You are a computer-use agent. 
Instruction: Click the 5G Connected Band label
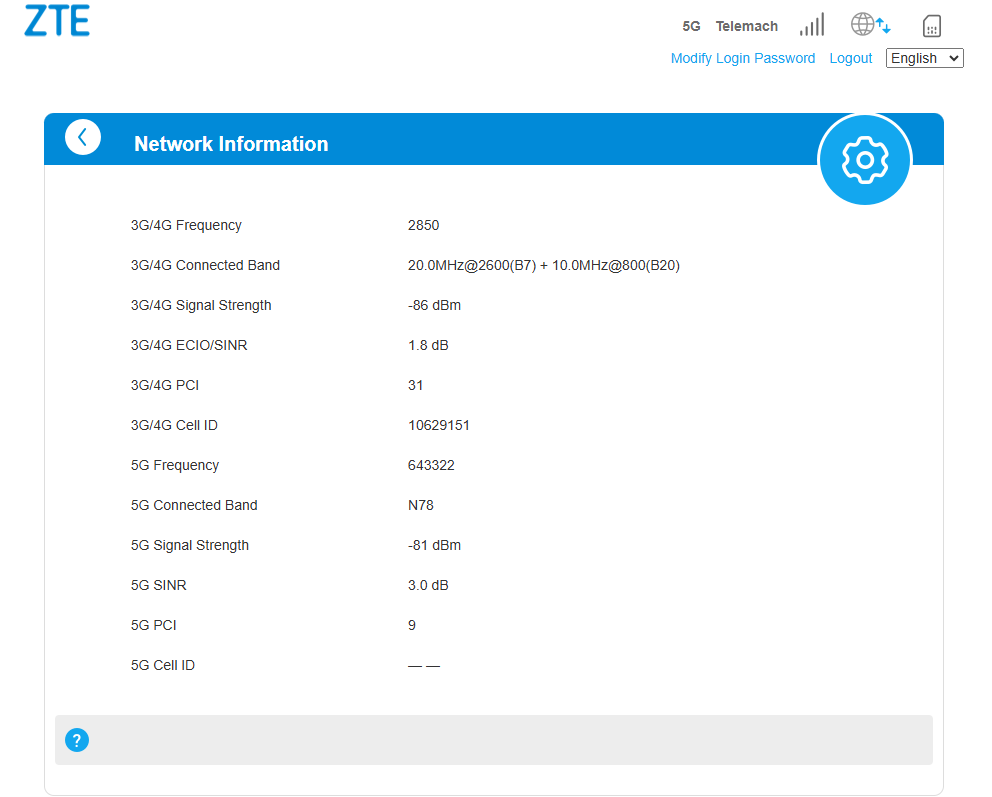[x=194, y=505]
